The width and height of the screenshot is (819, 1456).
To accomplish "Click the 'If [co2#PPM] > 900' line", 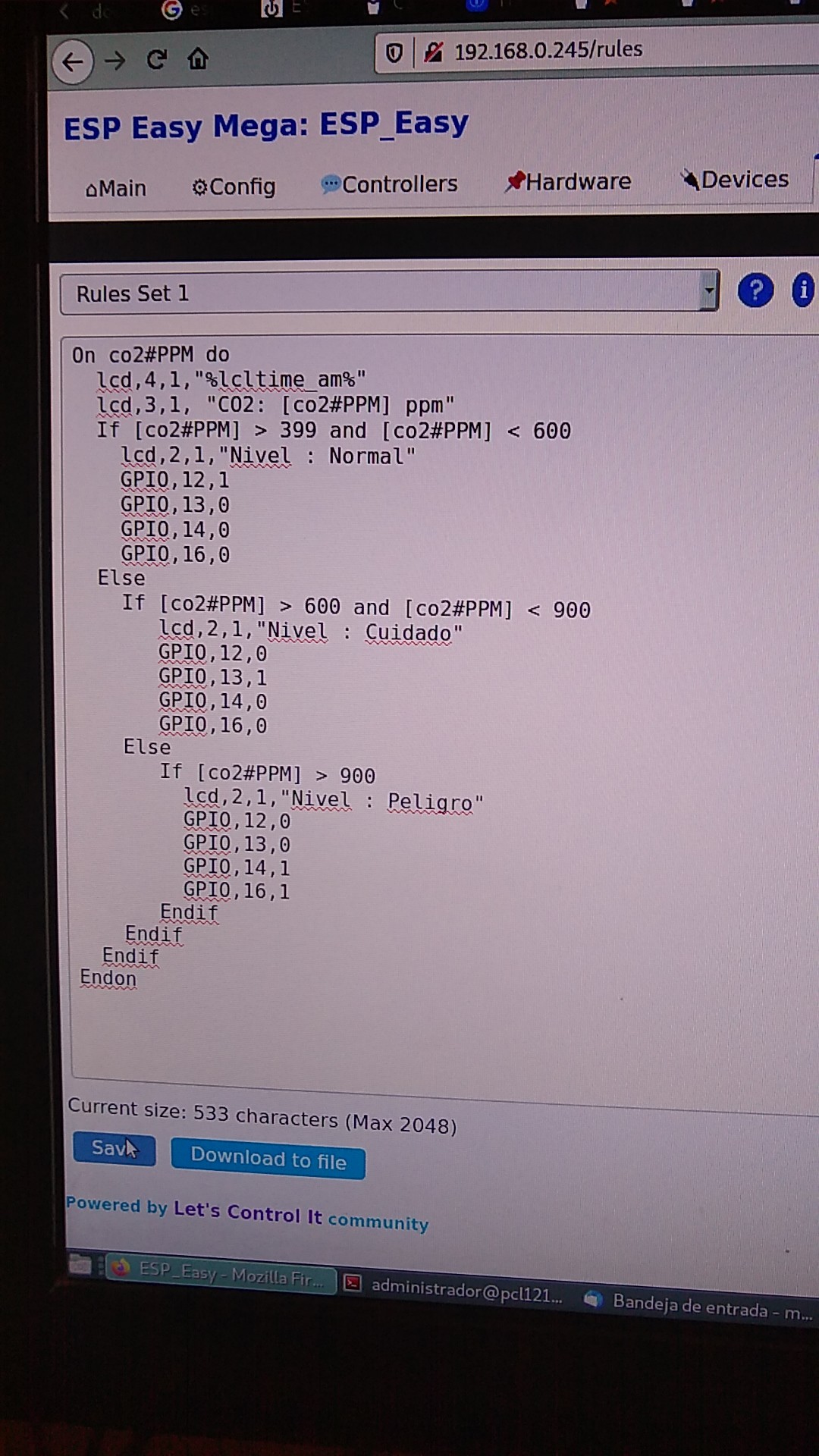I will tap(268, 773).
